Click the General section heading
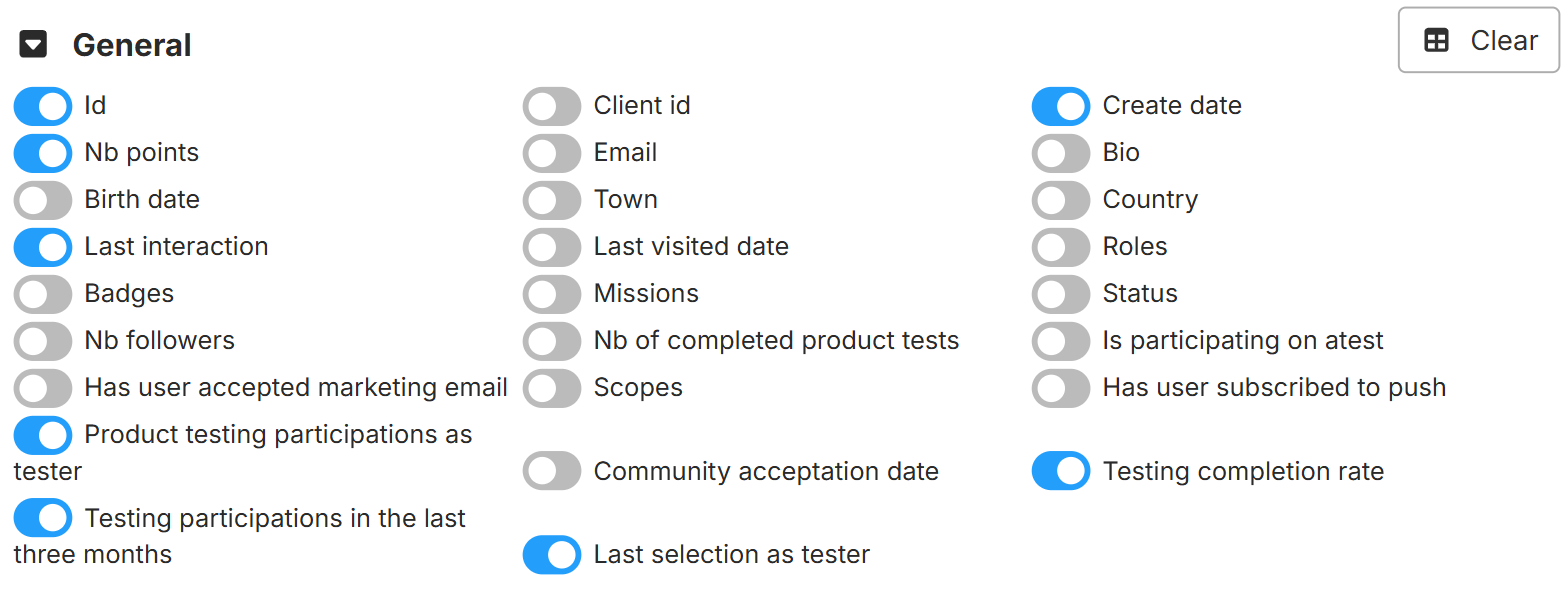 (132, 45)
